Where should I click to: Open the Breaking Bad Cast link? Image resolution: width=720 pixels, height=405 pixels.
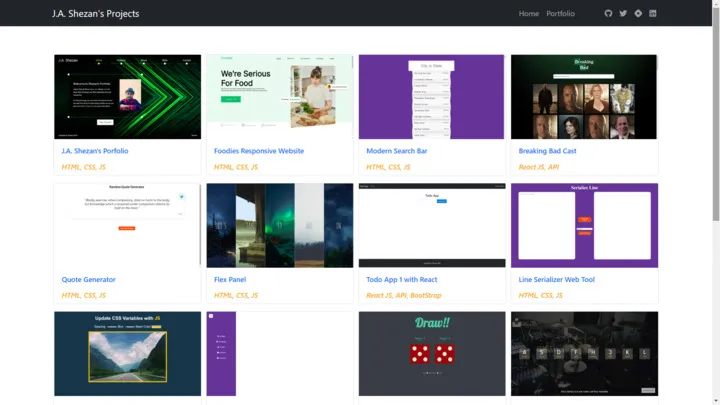(x=547, y=151)
